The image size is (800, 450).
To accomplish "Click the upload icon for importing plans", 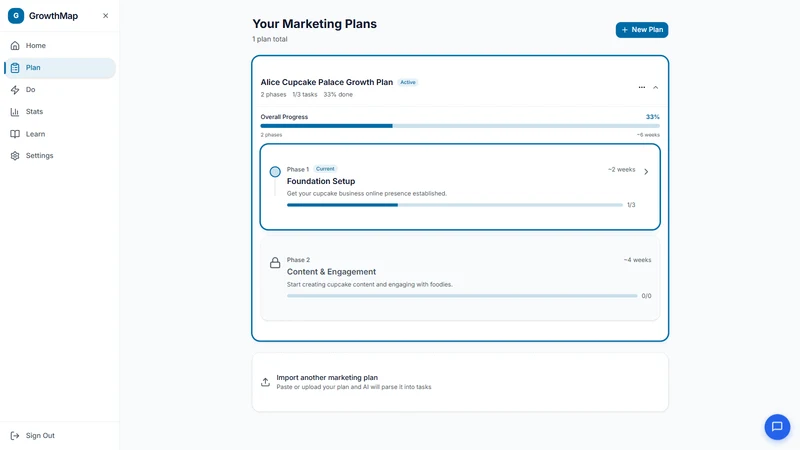I will [x=265, y=382].
